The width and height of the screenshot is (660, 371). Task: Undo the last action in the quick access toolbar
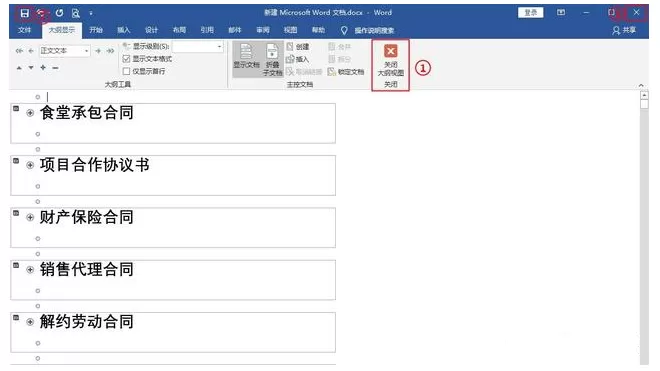click(41, 13)
